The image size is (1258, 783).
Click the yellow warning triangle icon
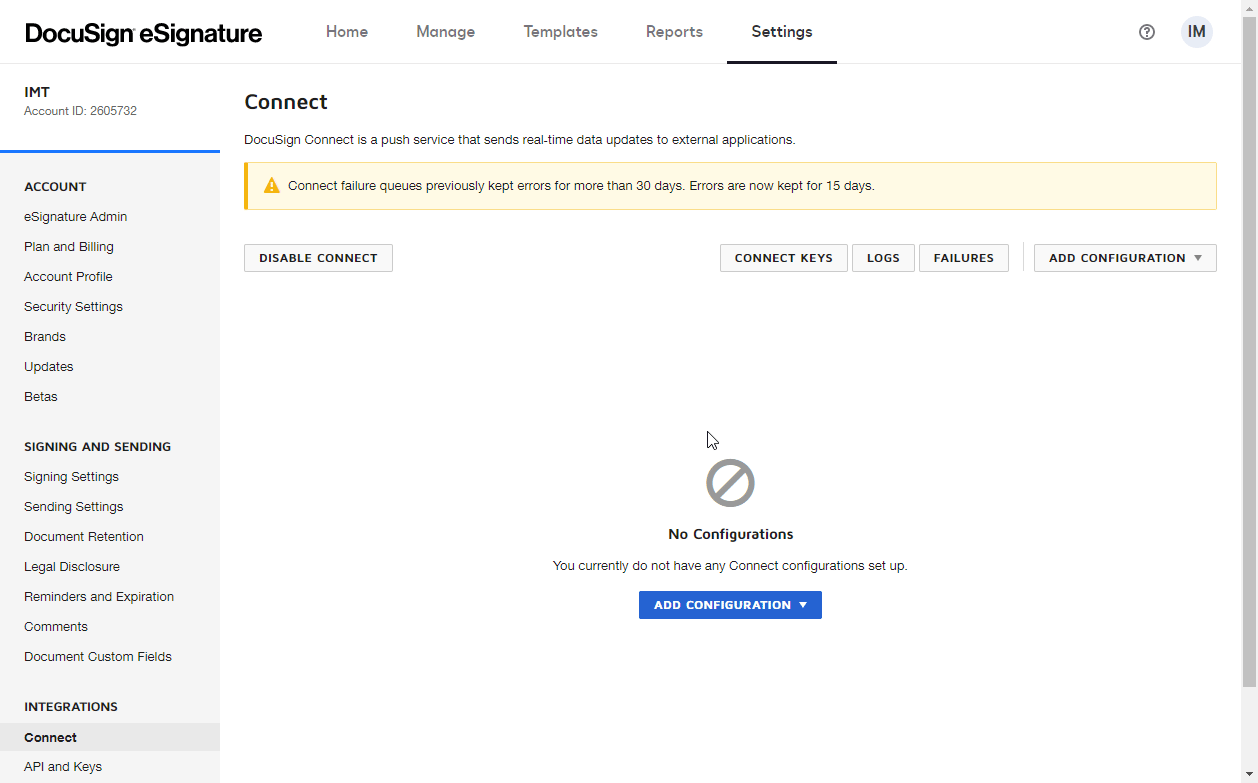click(x=271, y=186)
